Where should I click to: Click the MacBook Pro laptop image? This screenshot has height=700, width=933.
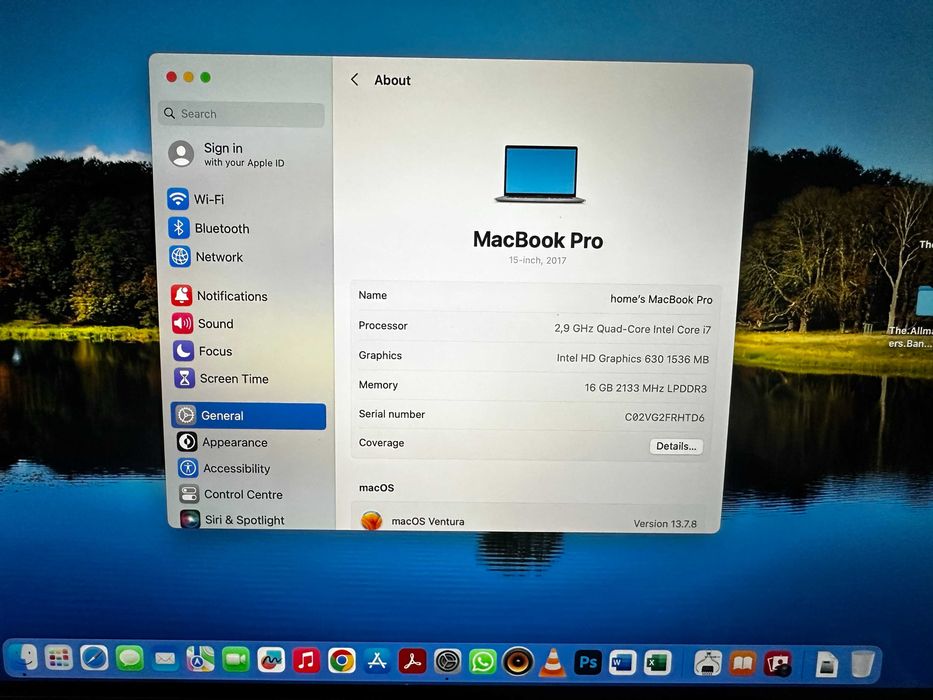tap(540, 174)
